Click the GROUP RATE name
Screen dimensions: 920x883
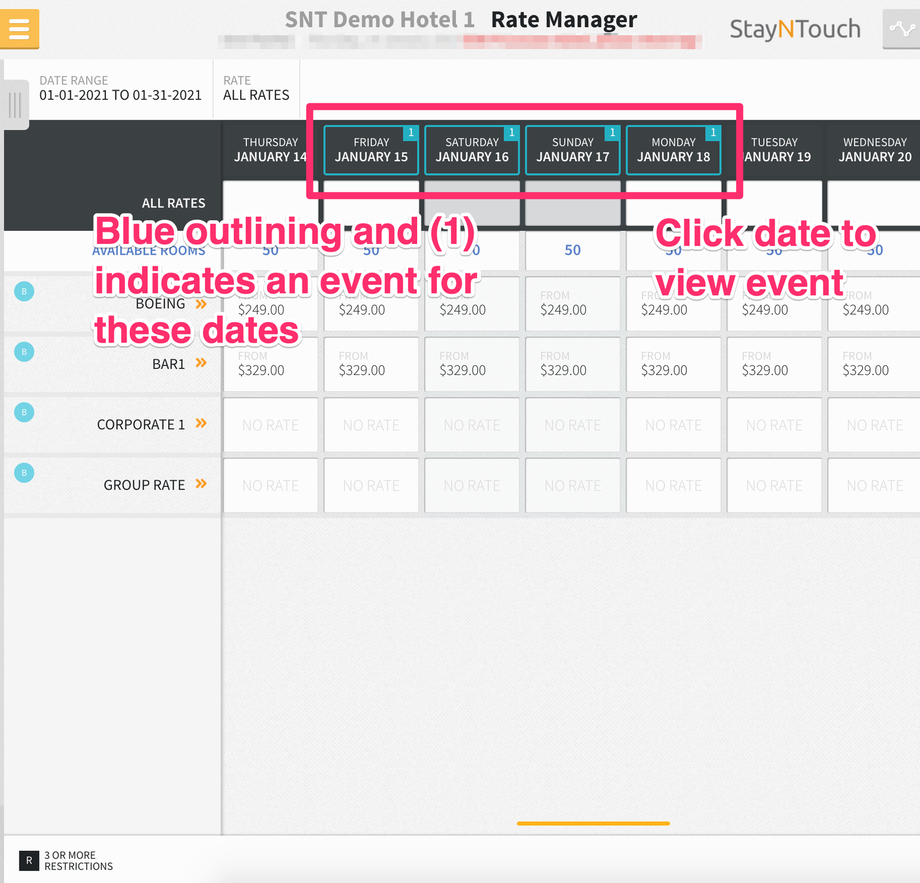[144, 485]
